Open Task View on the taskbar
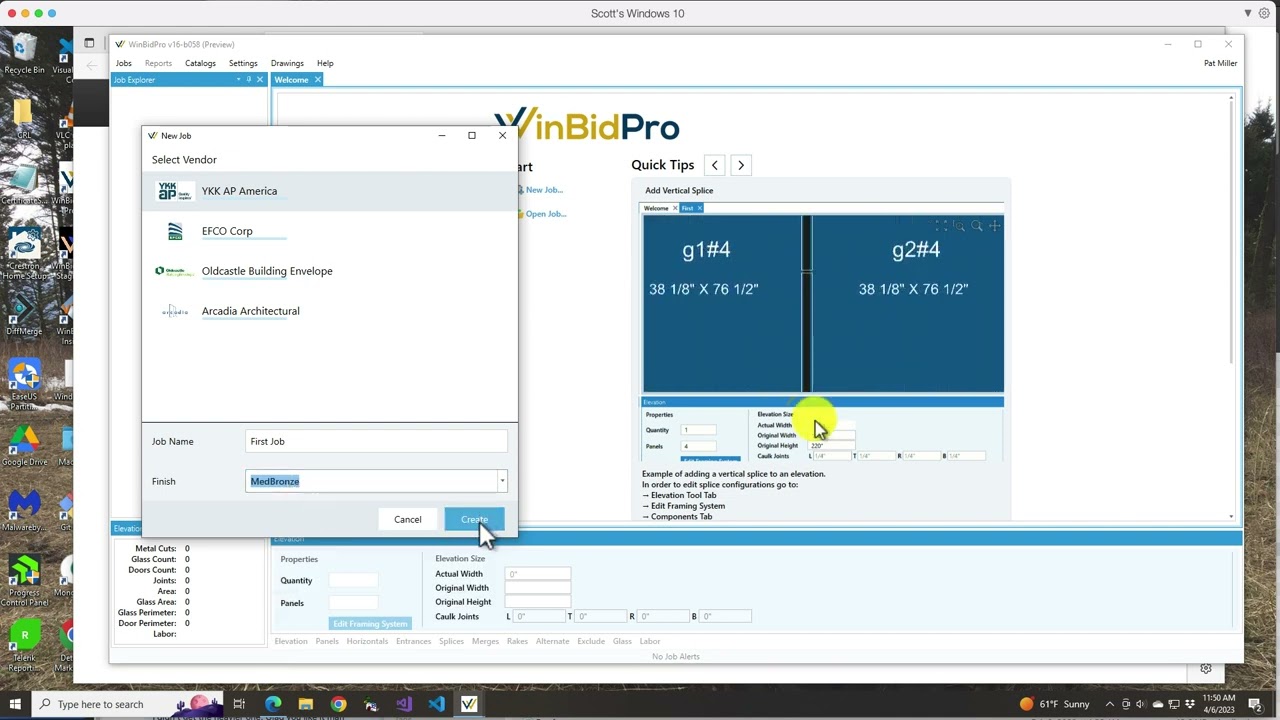 [x=239, y=704]
